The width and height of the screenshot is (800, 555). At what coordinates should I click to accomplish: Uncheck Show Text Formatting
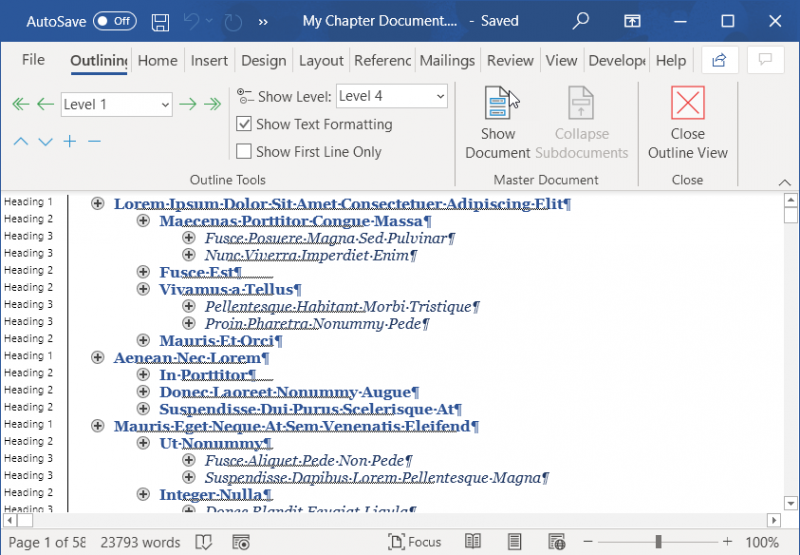coord(244,124)
